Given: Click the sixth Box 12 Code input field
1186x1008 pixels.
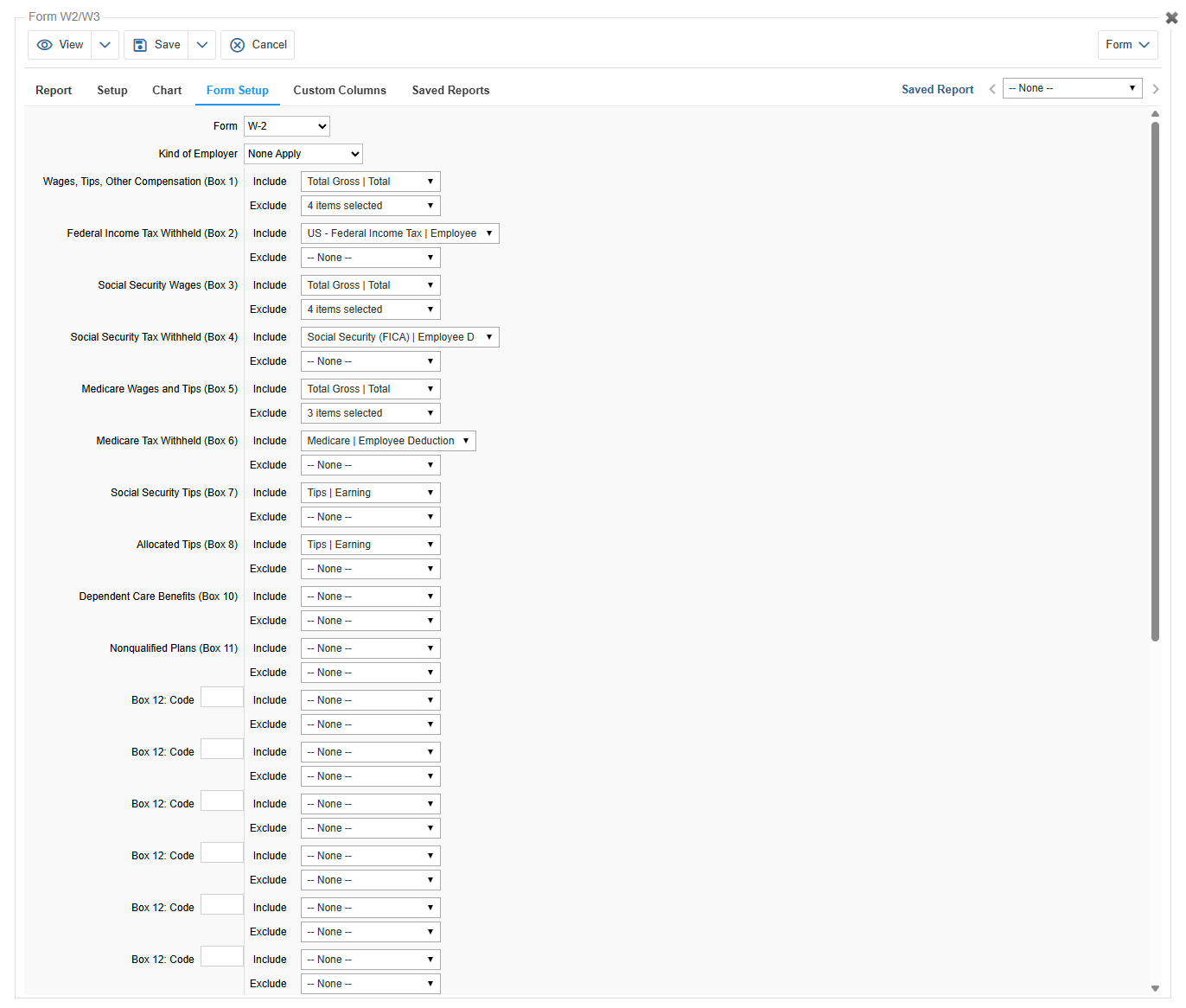Looking at the screenshot, I should tap(222, 956).
